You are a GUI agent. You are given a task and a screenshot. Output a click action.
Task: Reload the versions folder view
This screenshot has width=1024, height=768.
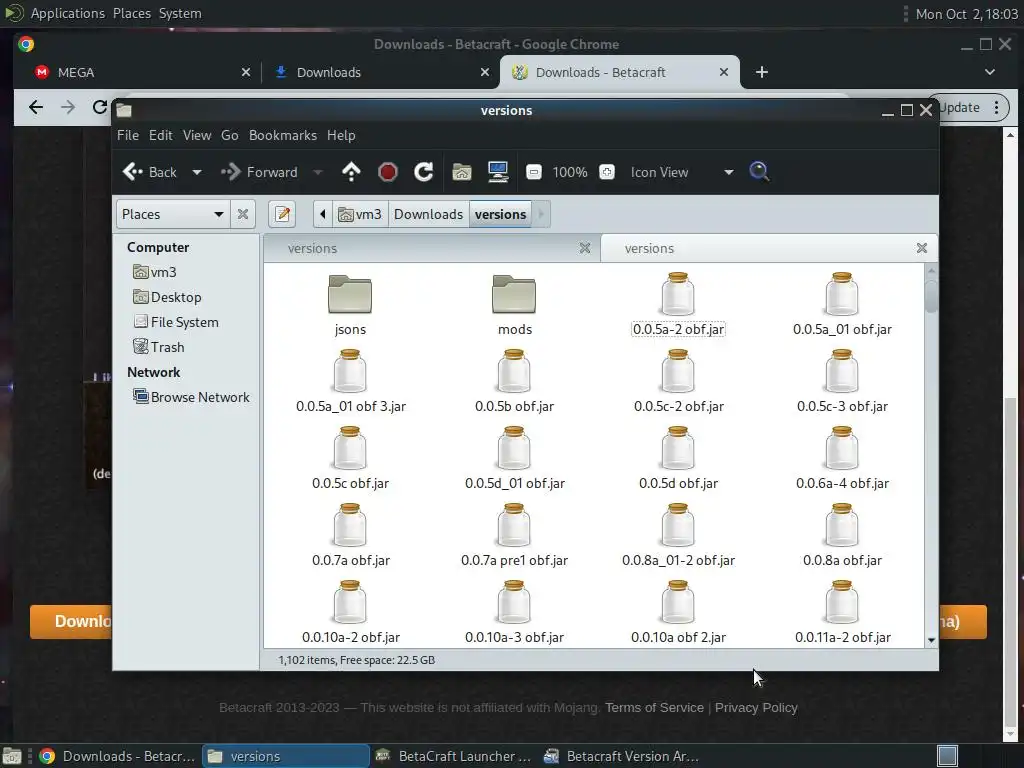(424, 172)
